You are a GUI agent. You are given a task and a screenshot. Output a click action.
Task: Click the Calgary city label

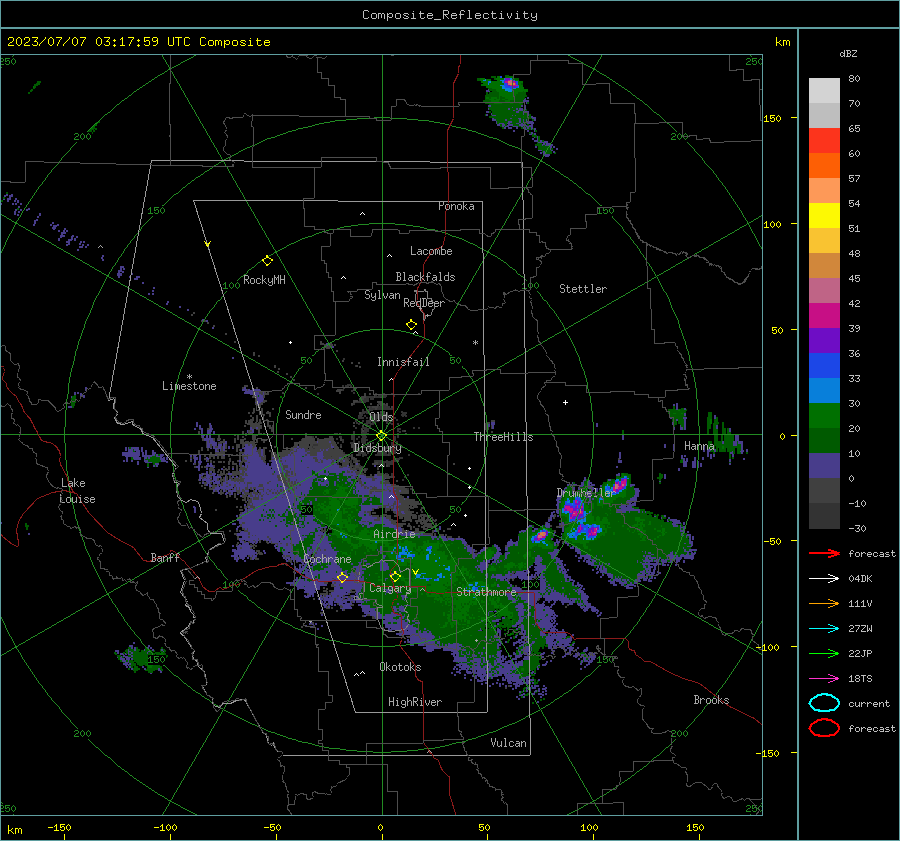[x=390, y=588]
